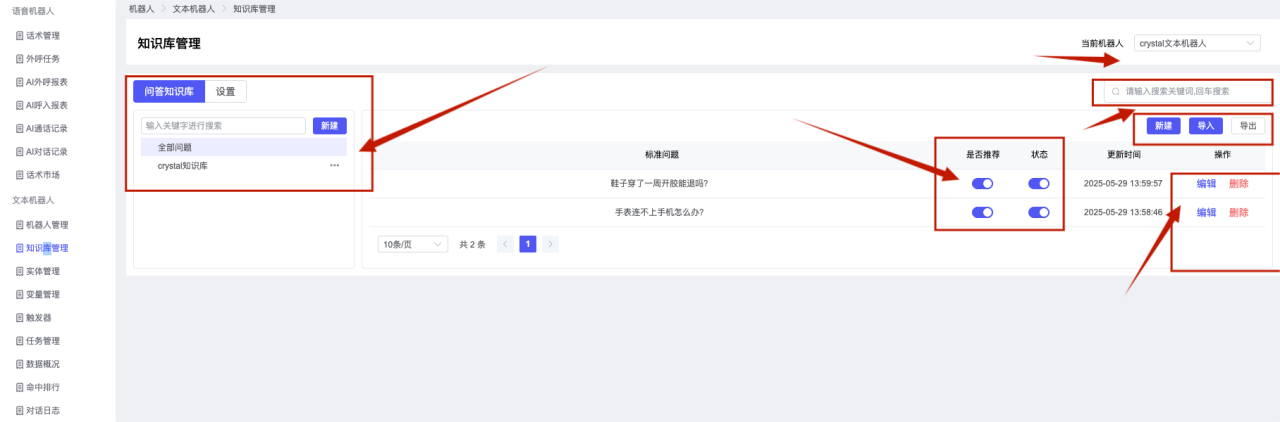This screenshot has width=1280, height=422.
Task: Click the 话术管理 sidebar icon
Action: point(19,36)
